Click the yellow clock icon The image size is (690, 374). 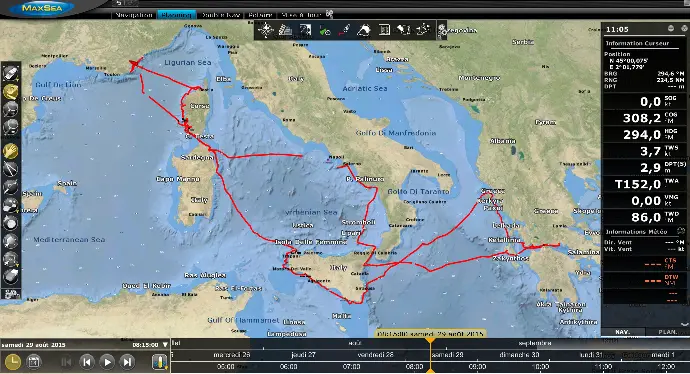click(x=13, y=362)
